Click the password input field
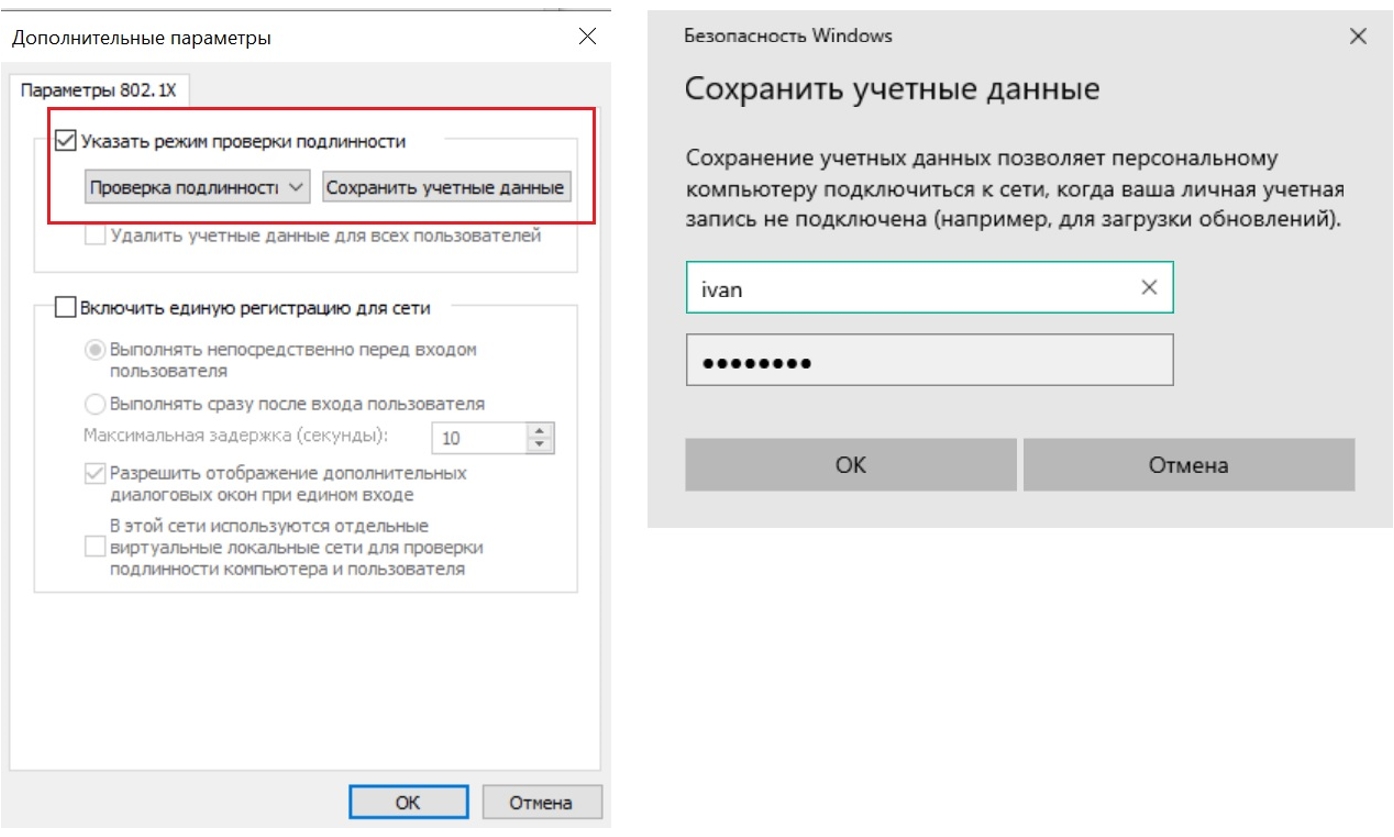Image resolution: width=1394 pixels, height=837 pixels. tap(928, 360)
